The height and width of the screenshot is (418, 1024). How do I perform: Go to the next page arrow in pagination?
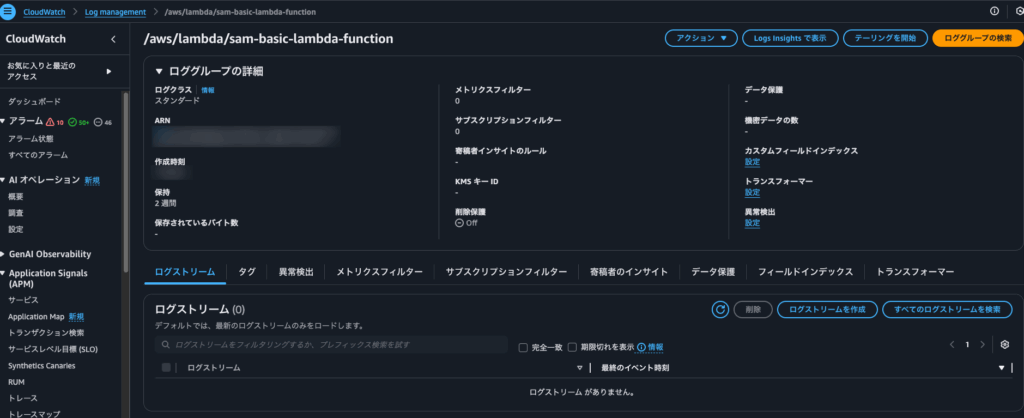(983, 345)
